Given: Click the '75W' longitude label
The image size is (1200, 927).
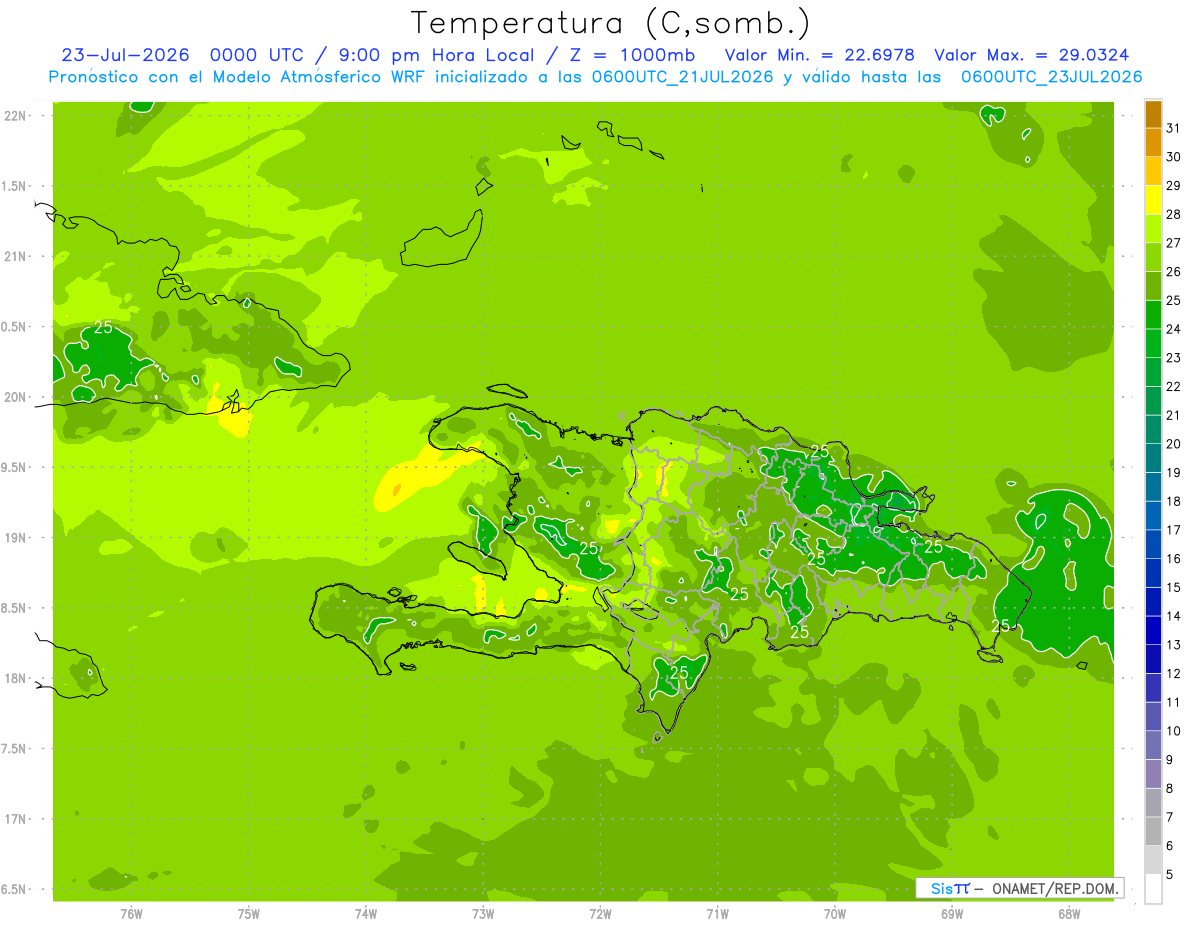Looking at the screenshot, I should click(x=248, y=913).
